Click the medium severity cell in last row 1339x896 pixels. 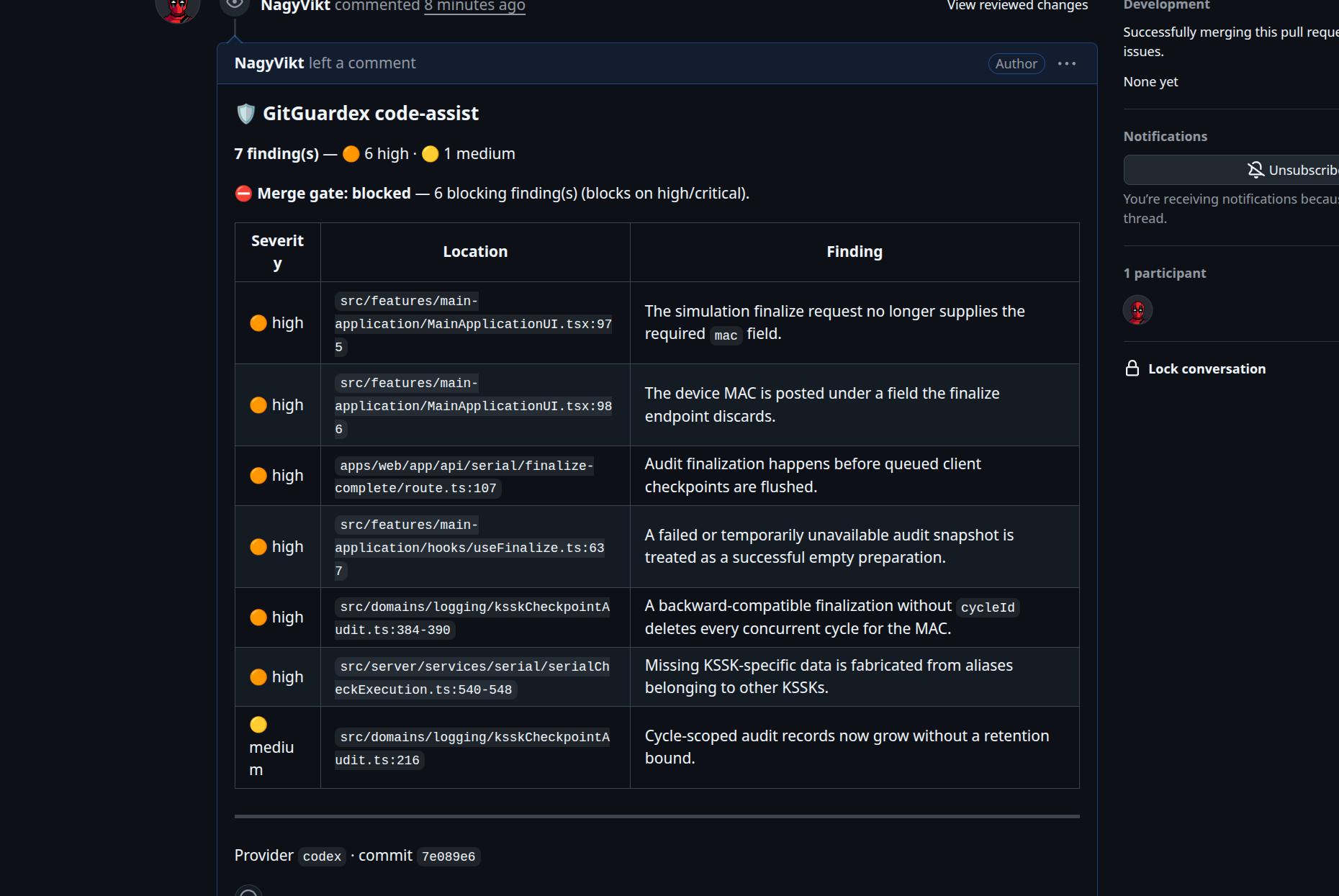pyautogui.click(x=277, y=747)
